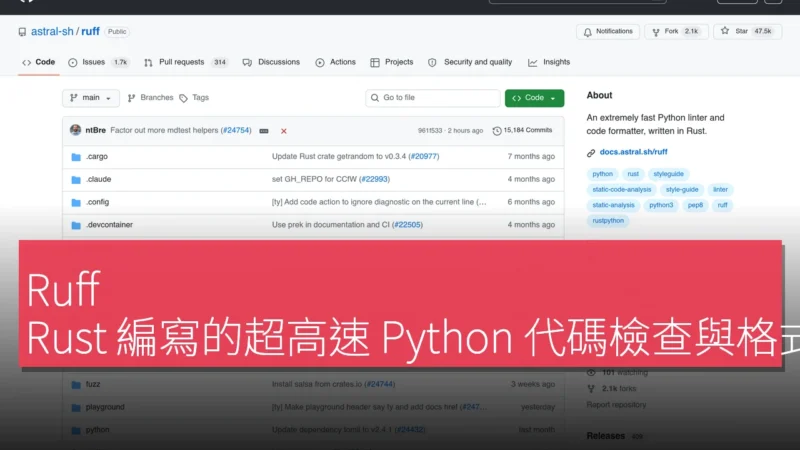This screenshot has width=800, height=450.
Task: Focus the Go to file search field
Action: [433, 98]
